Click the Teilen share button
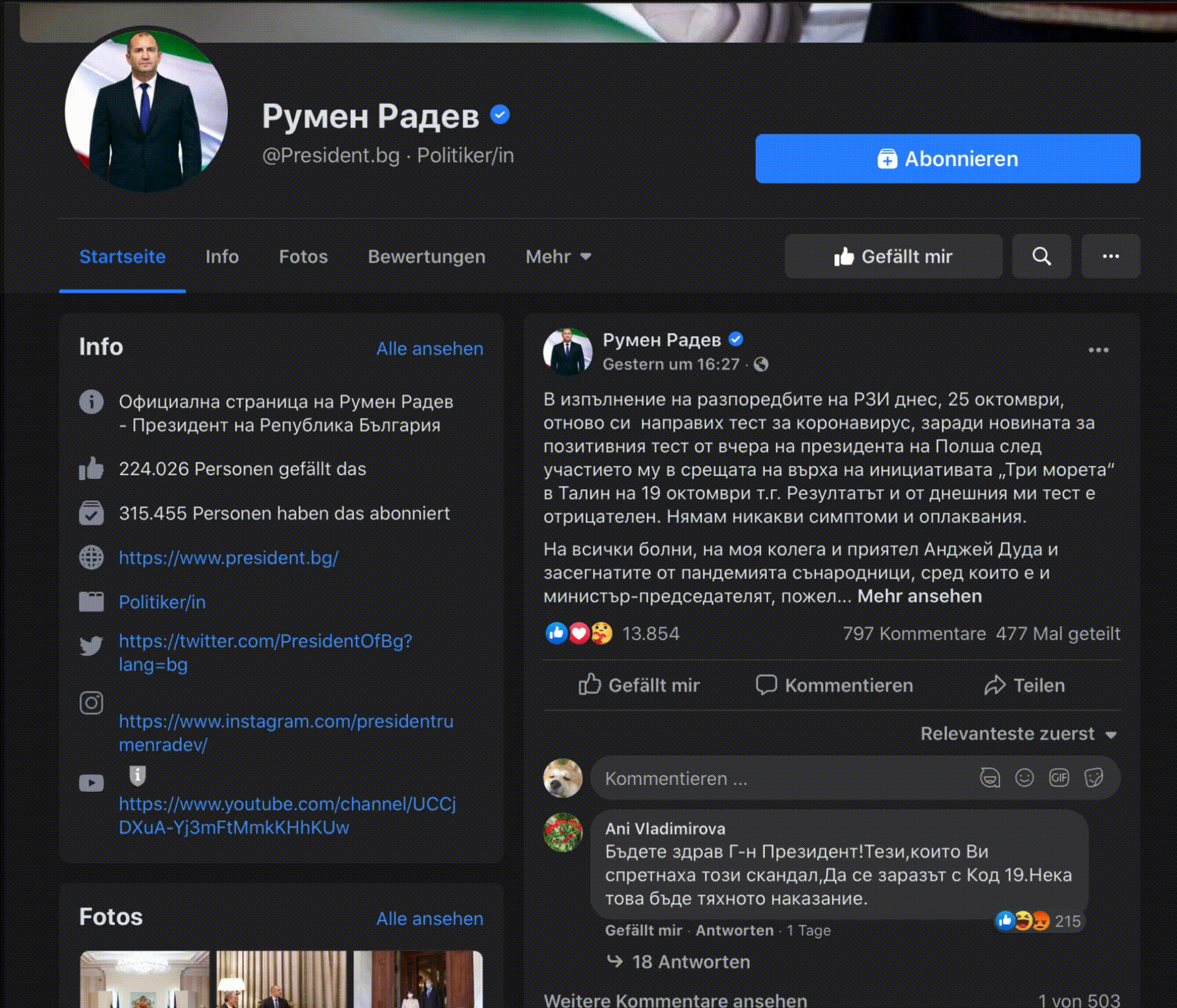Image resolution: width=1177 pixels, height=1008 pixels. coord(1024,685)
